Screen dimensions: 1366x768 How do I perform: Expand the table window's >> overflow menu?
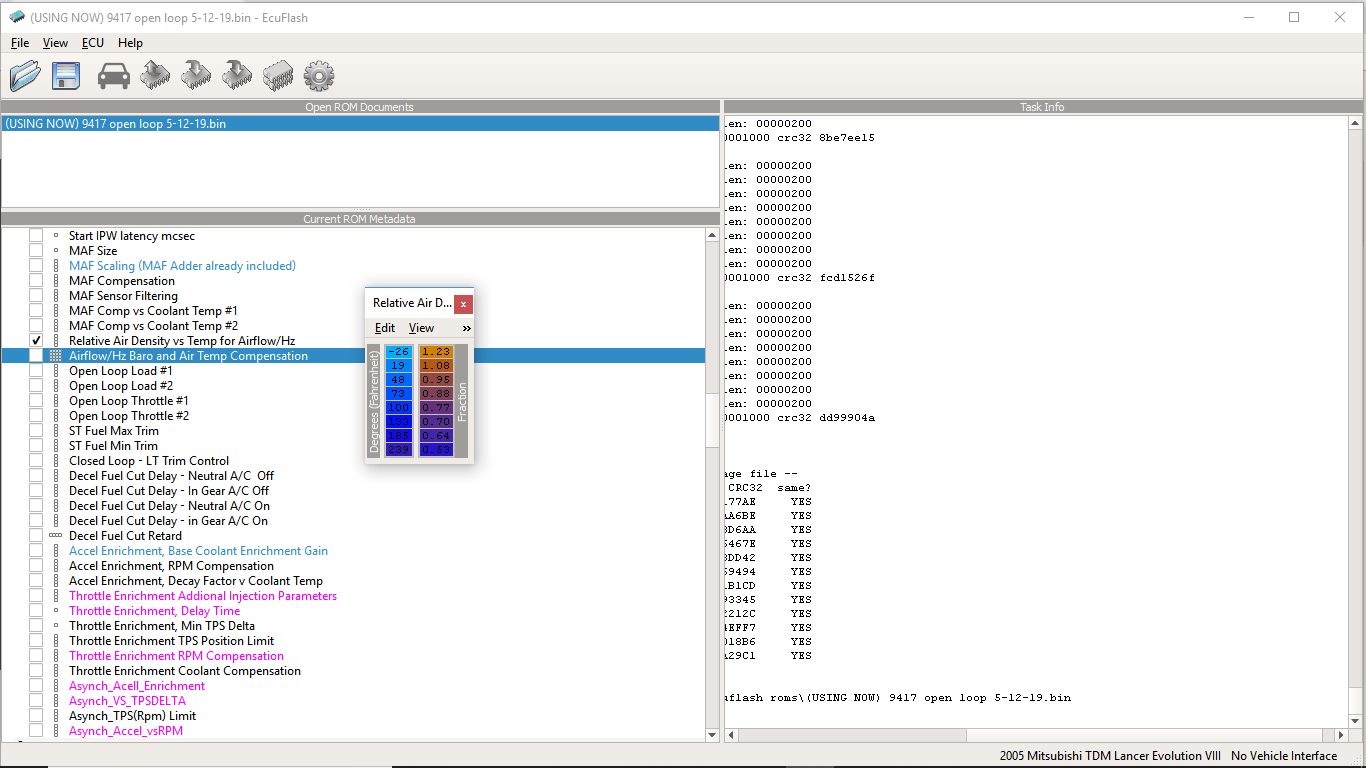(466, 328)
